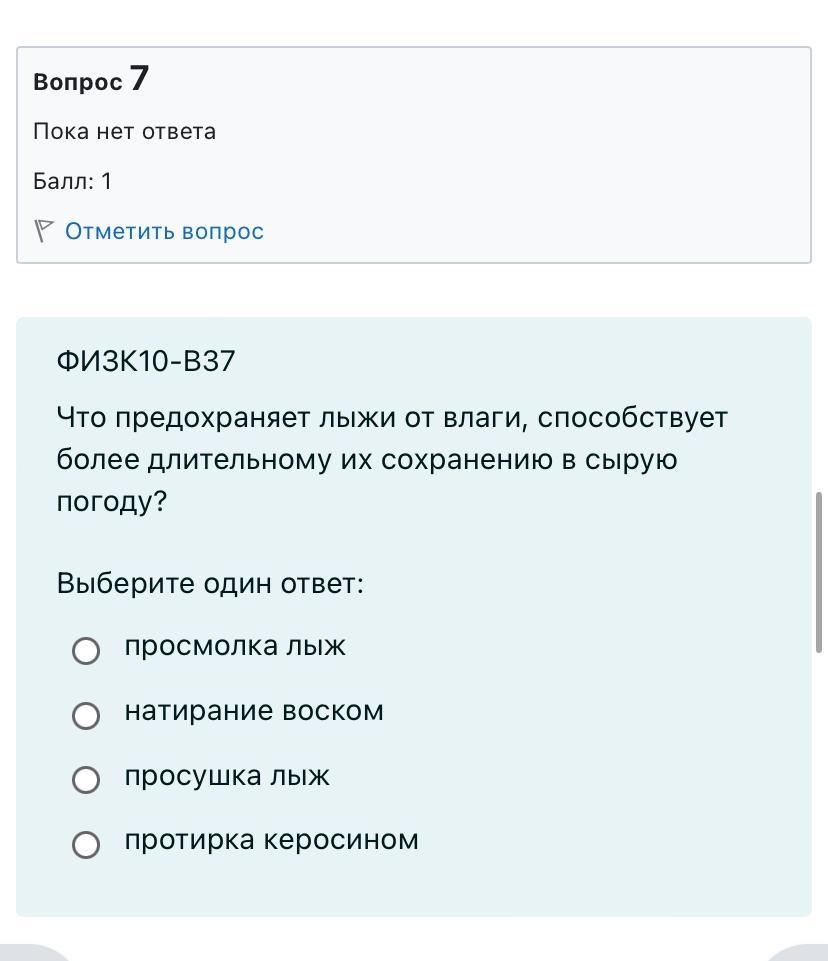Select the просмолка лыж radio button

86,651
